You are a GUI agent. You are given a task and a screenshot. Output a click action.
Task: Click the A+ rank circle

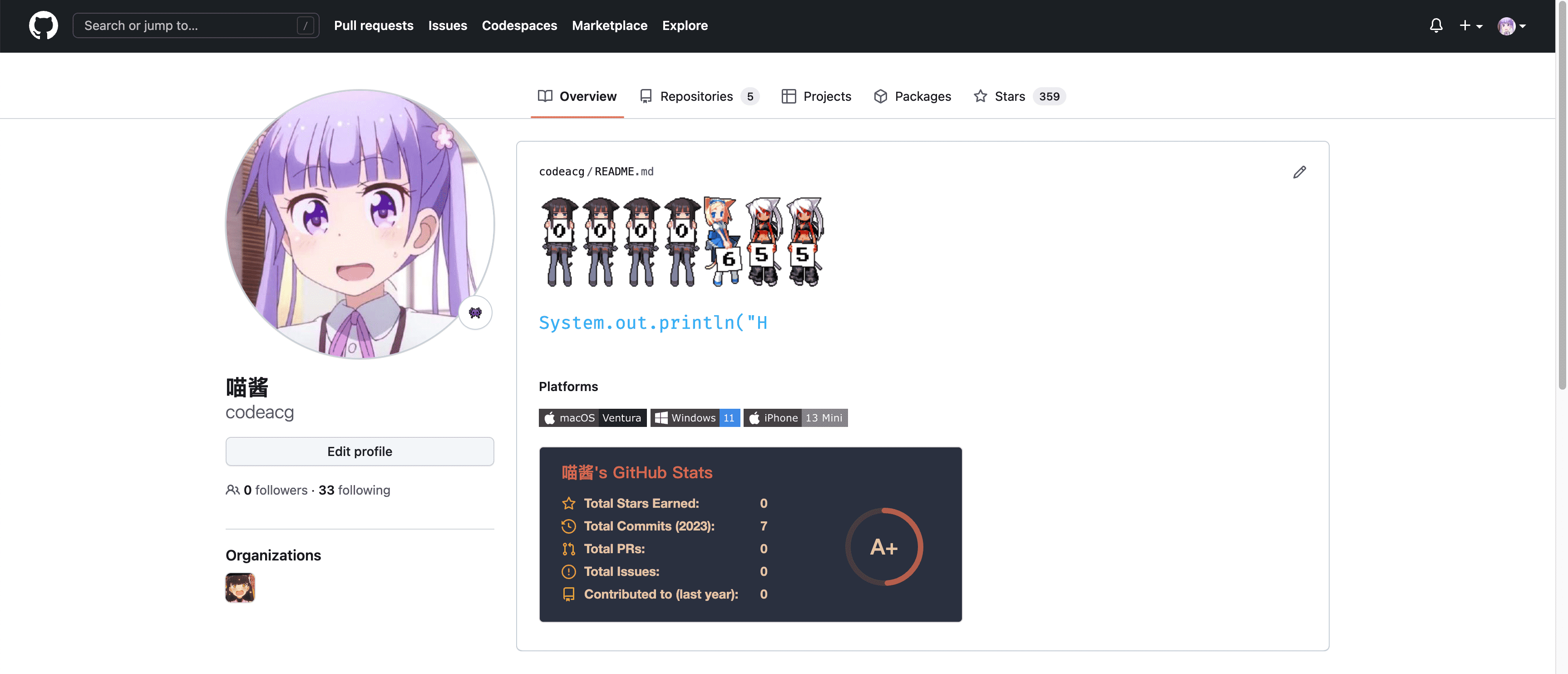[884, 547]
